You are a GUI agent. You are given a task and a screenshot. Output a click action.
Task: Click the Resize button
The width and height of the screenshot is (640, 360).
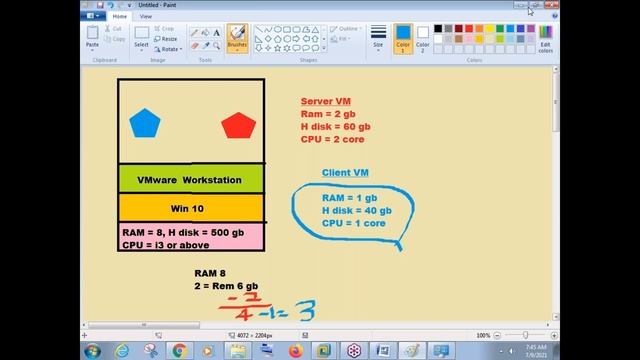click(166, 39)
